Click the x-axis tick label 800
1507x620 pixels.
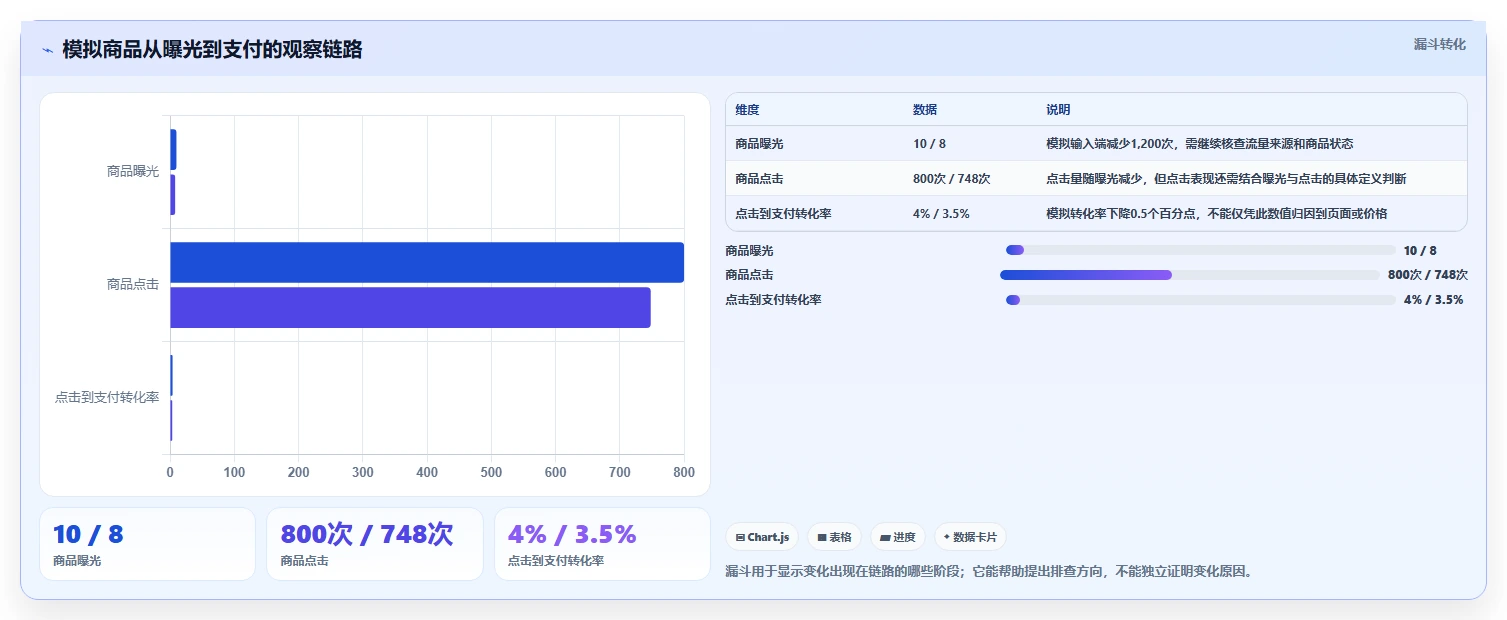[x=684, y=473]
